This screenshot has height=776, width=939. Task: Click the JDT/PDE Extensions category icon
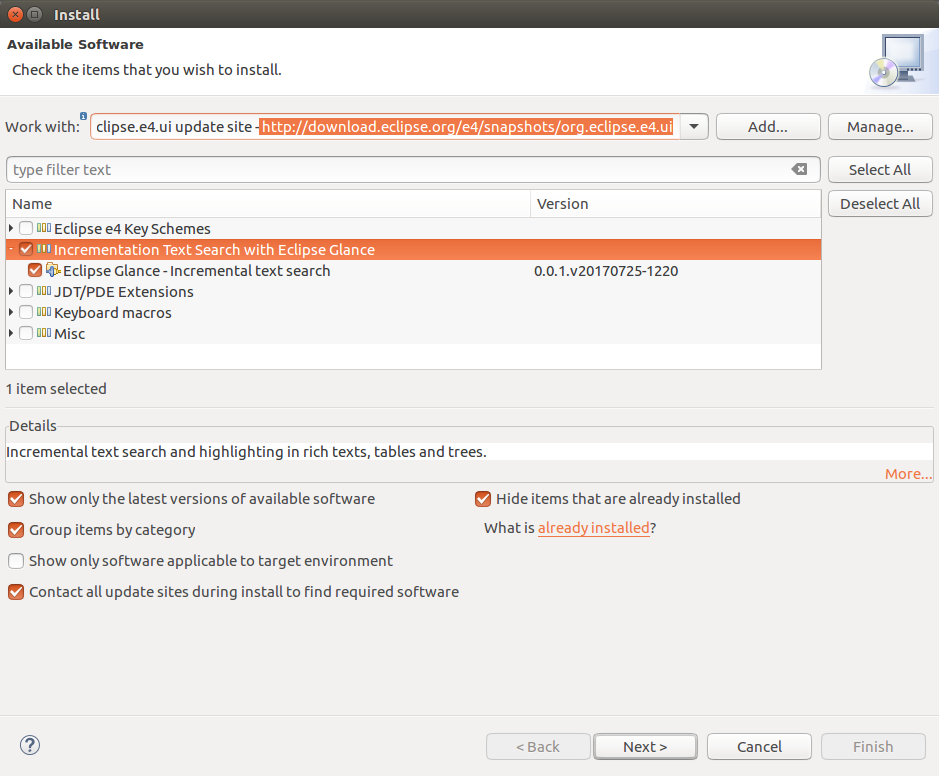(x=44, y=291)
